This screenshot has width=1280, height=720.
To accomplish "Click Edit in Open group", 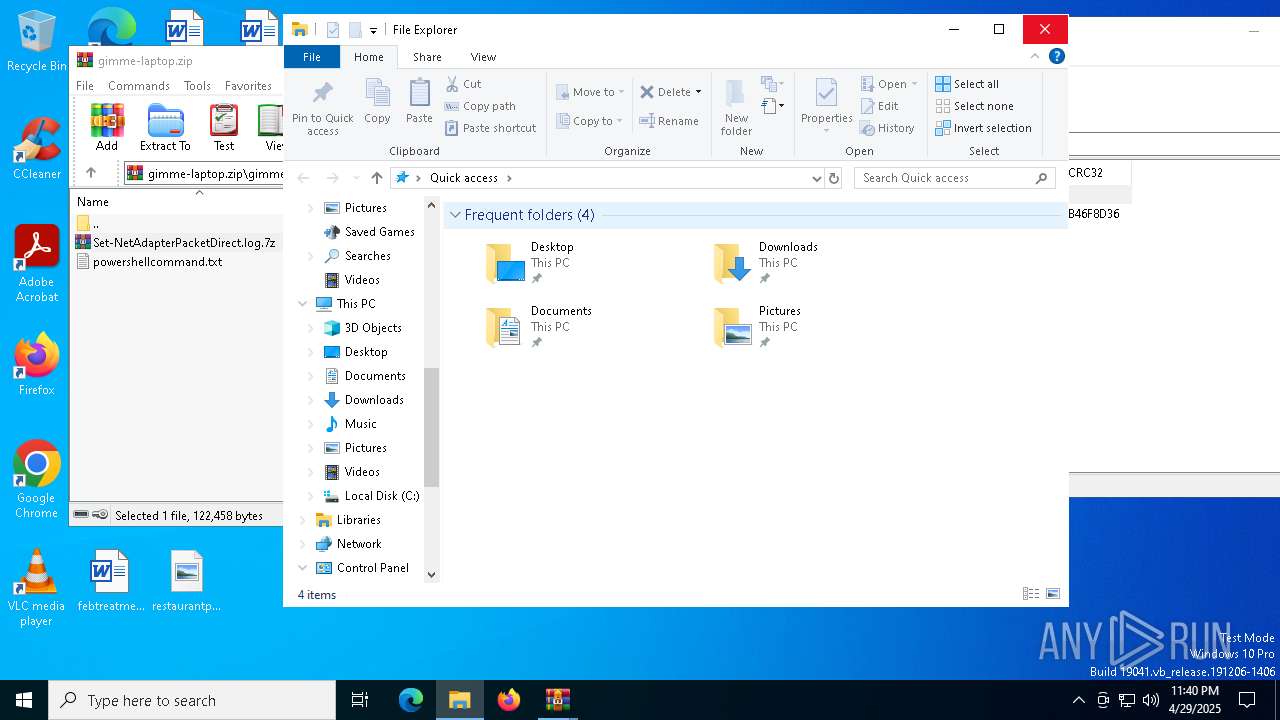I will point(879,106).
